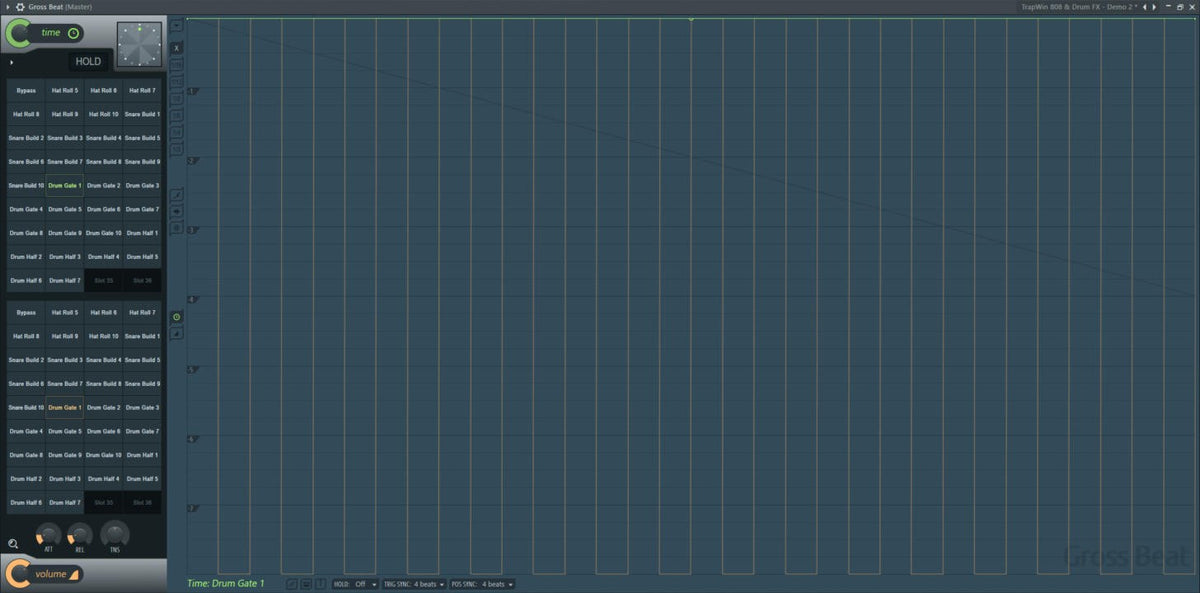The height and width of the screenshot is (593, 1200).
Task: Toggle the HOLD button
Action: coord(88,62)
